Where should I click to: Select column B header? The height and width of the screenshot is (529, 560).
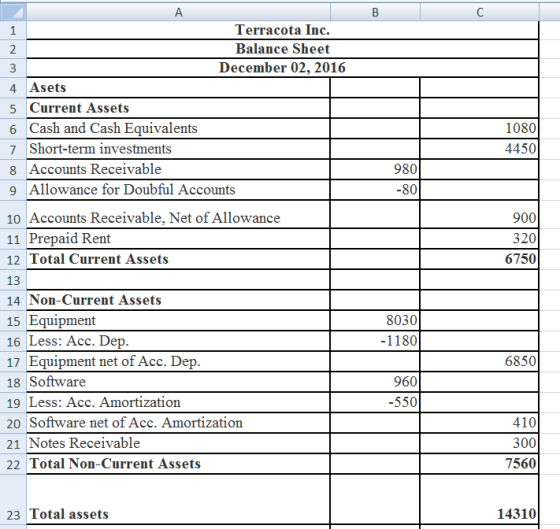coord(375,13)
